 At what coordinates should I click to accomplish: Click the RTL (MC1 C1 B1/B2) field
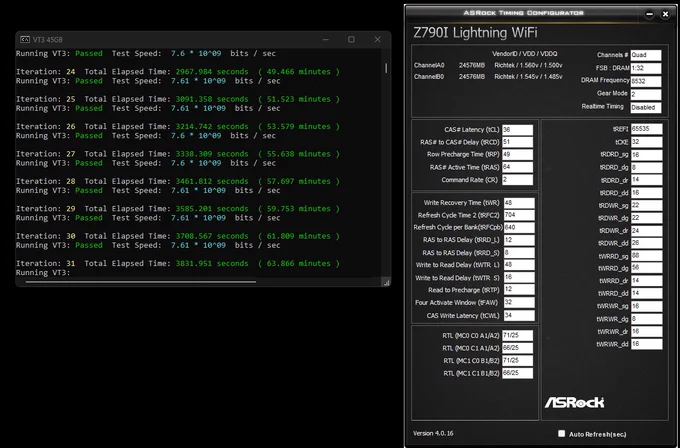[517, 373]
